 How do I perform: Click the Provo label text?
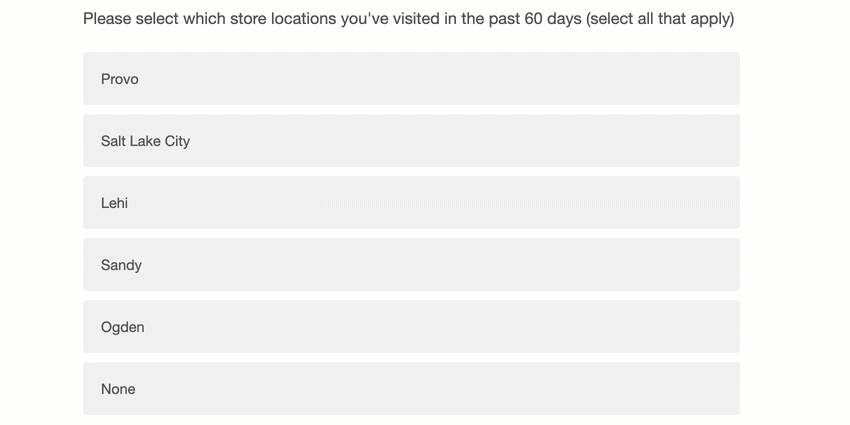120,79
